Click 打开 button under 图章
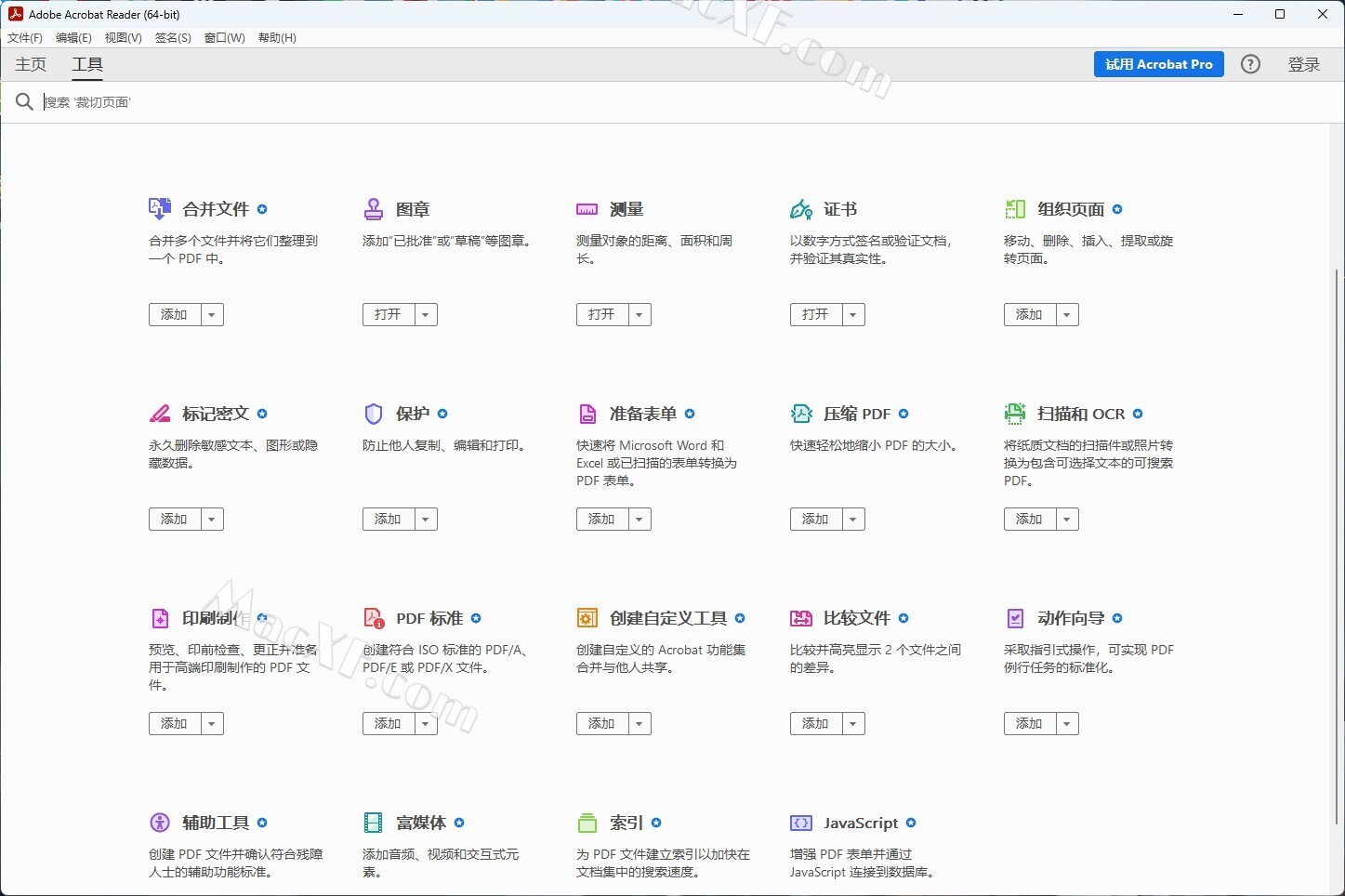The image size is (1345, 896). pos(389,314)
